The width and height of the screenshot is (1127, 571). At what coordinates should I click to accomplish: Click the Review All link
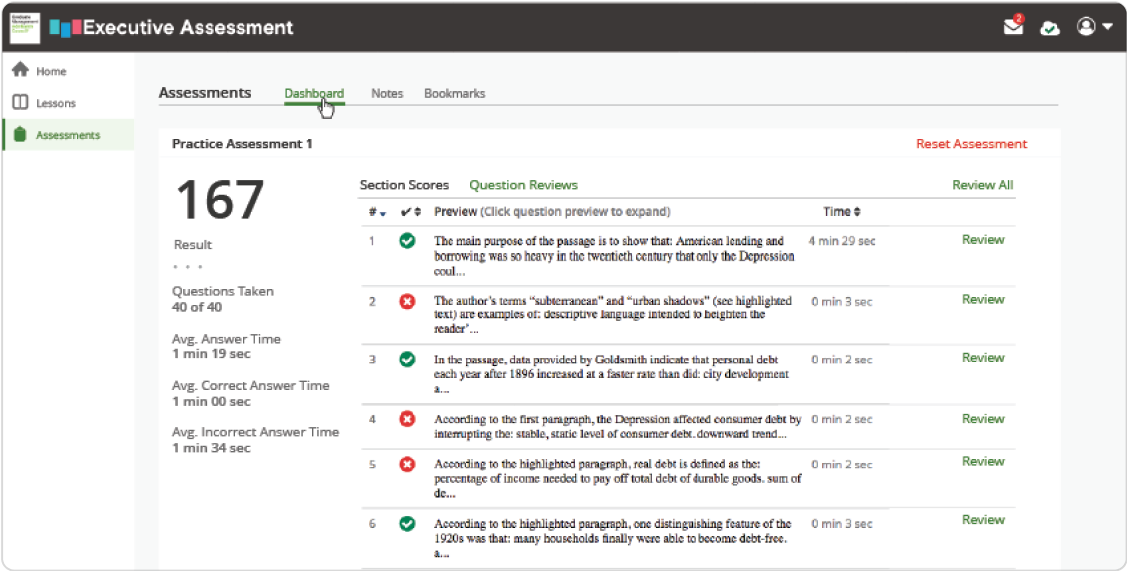[982, 185]
